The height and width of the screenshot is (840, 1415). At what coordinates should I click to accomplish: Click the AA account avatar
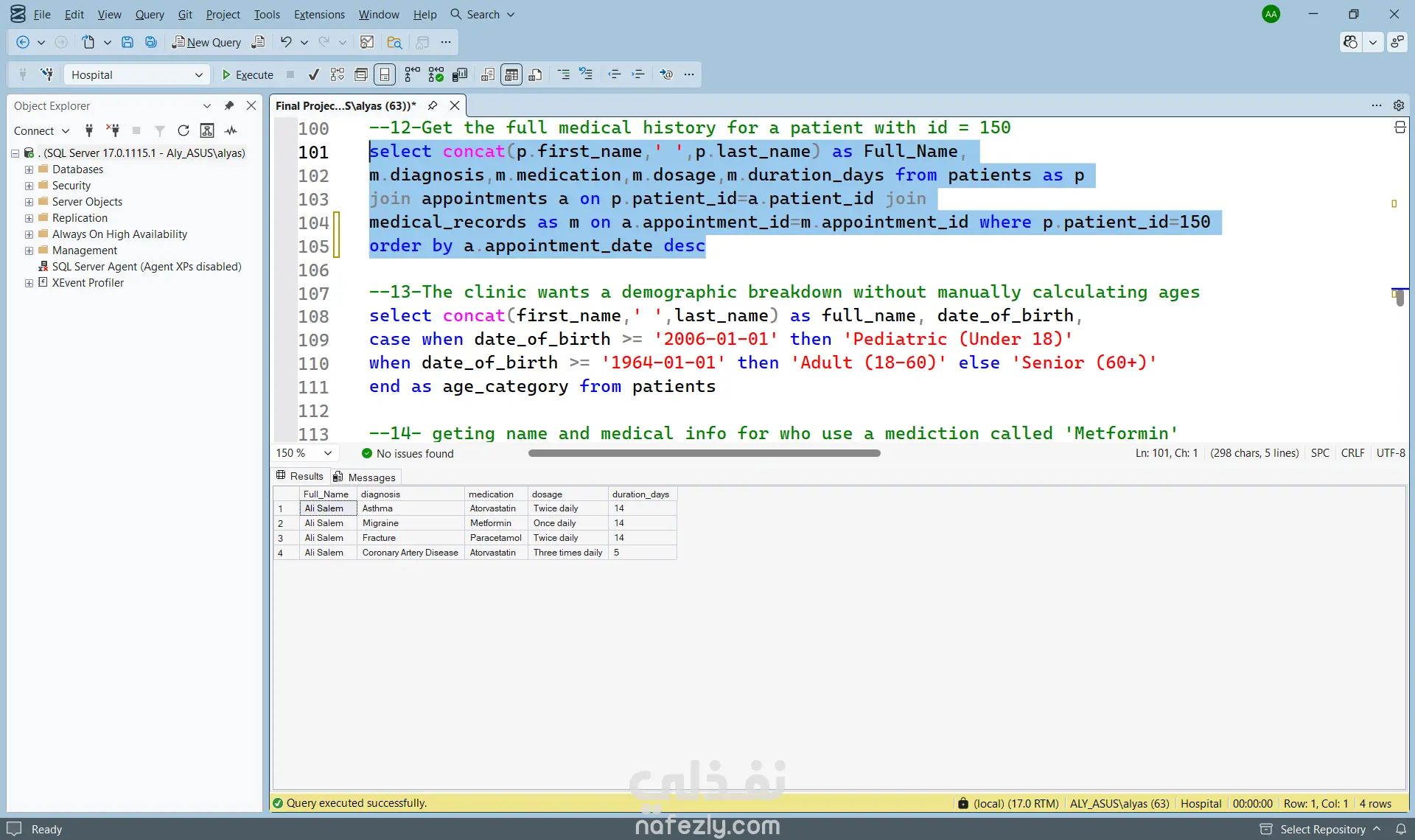(x=1271, y=14)
